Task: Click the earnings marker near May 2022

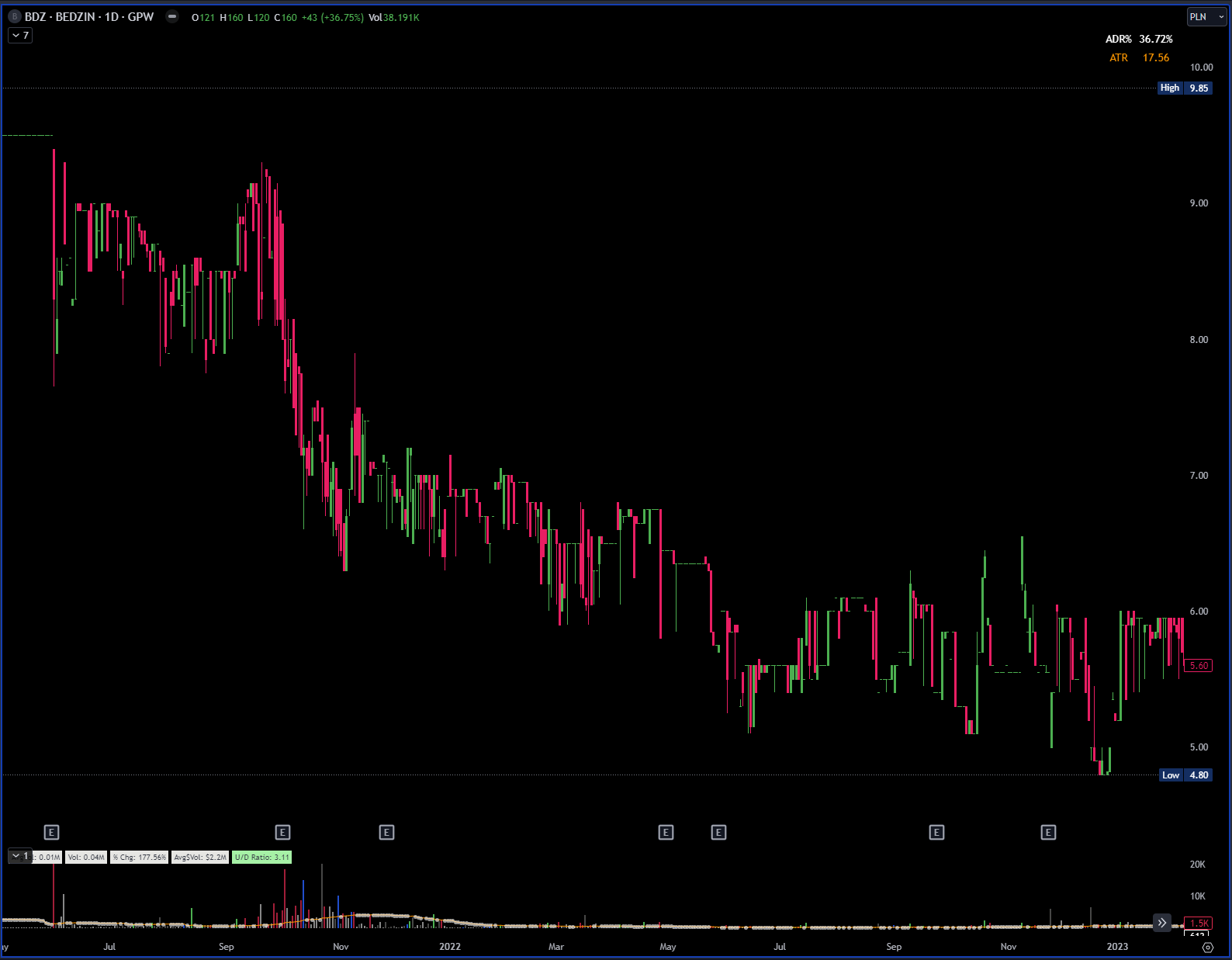Action: coord(666,833)
